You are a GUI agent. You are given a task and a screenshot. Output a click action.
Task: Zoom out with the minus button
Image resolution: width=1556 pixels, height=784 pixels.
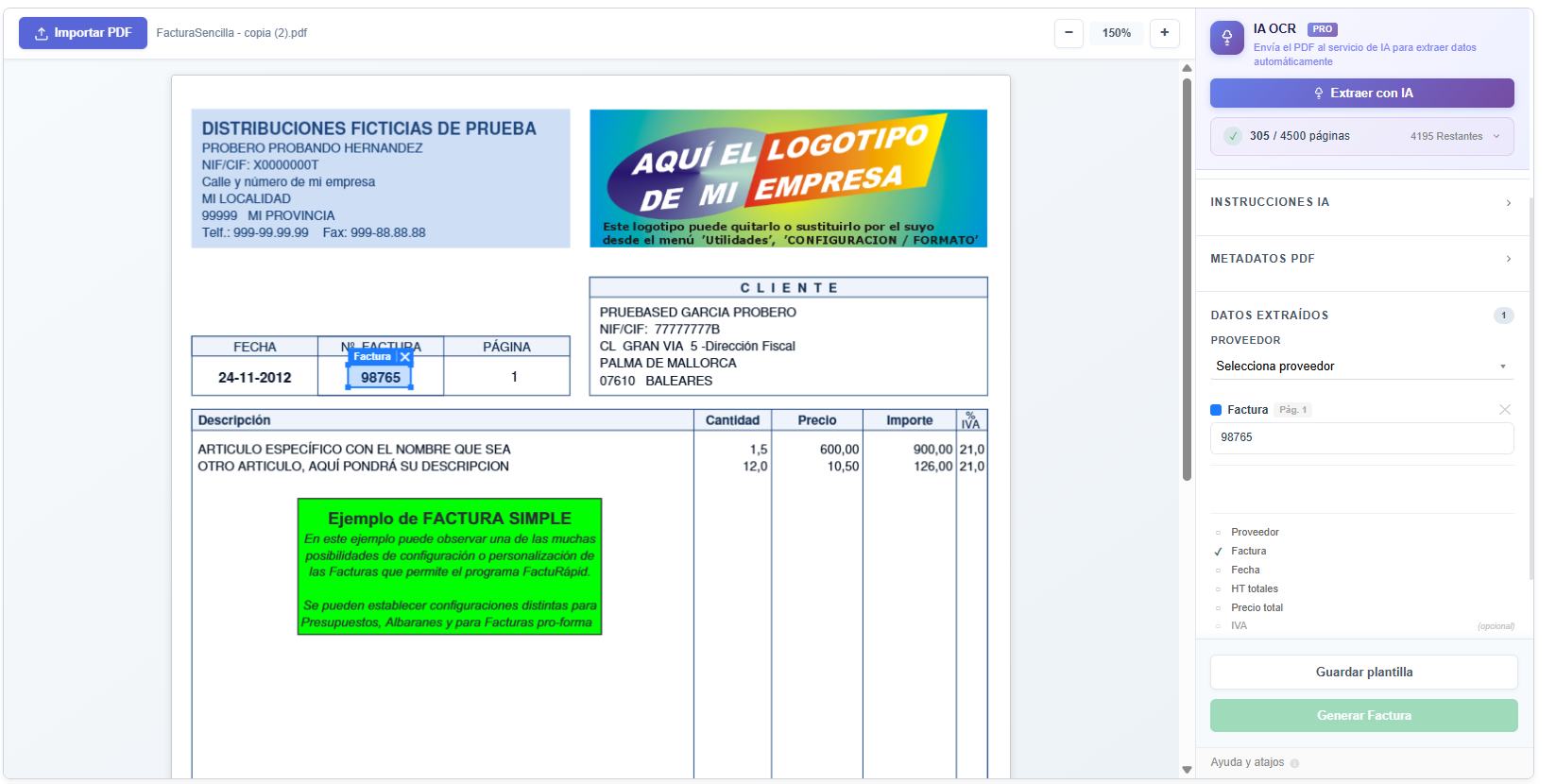click(x=1069, y=33)
